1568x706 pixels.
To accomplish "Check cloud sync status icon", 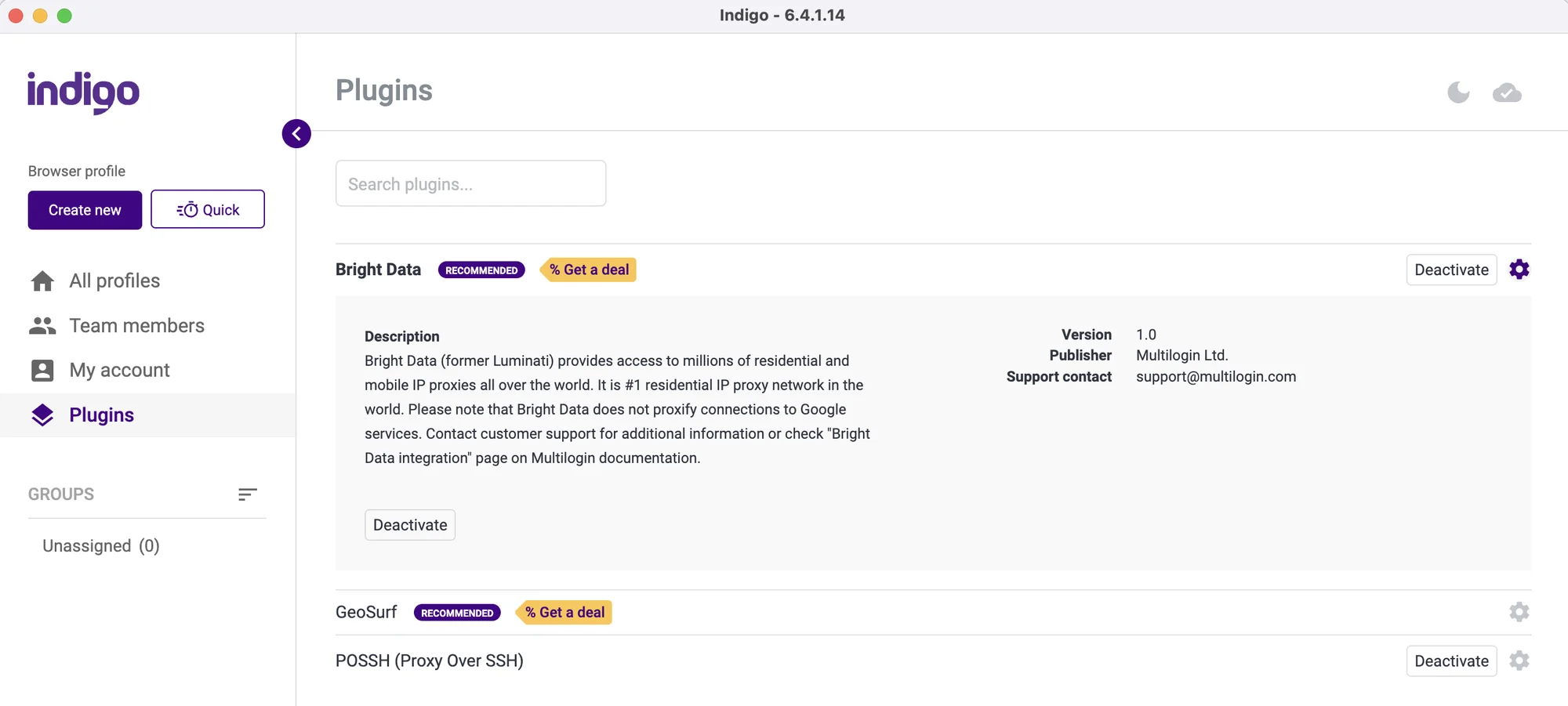I will 1507,93.
